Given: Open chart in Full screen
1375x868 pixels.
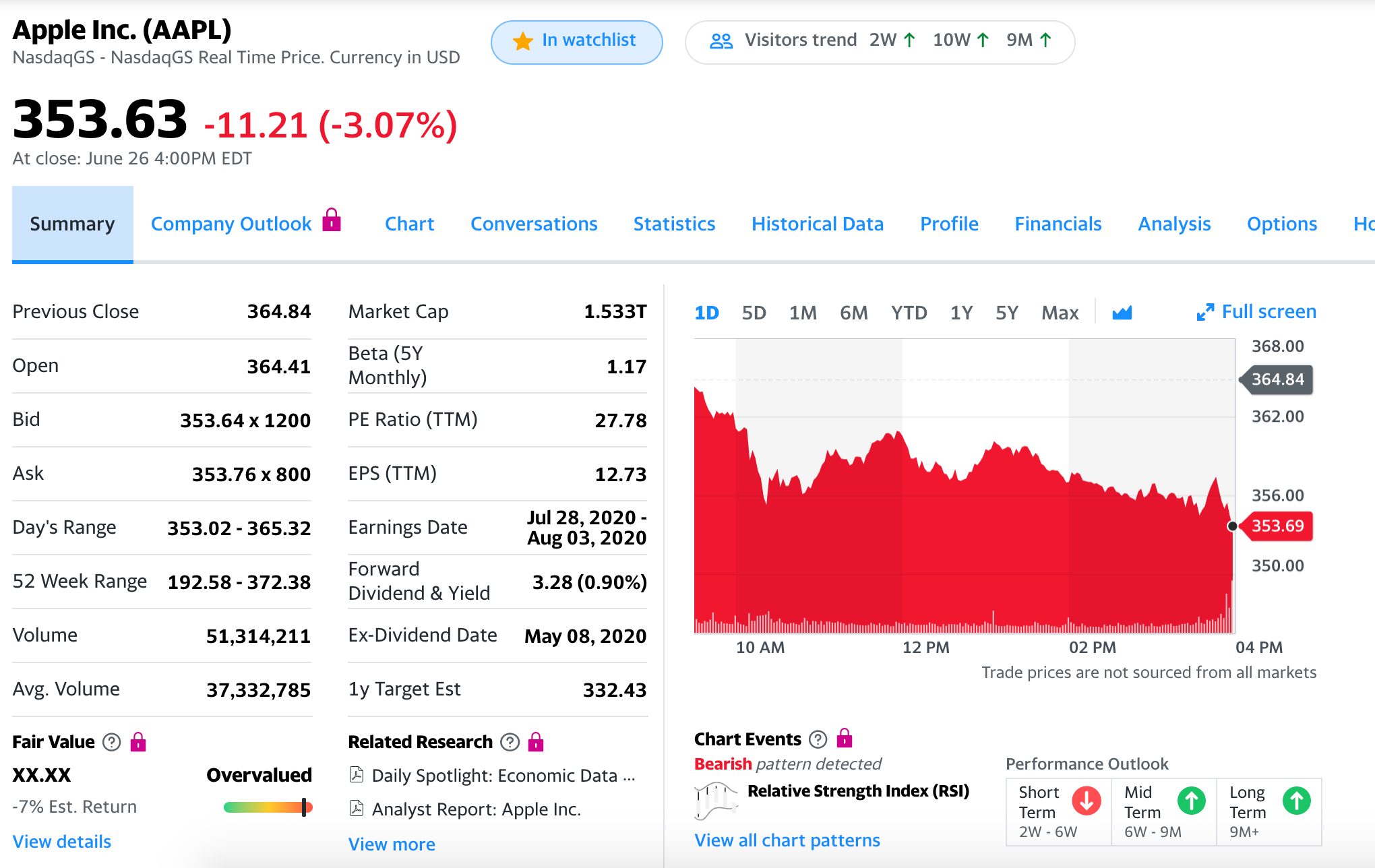Looking at the screenshot, I should pyautogui.click(x=1256, y=312).
